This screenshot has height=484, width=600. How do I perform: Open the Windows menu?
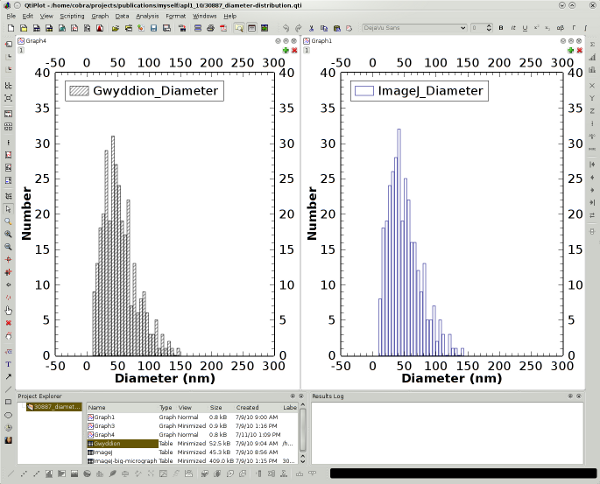204,16
